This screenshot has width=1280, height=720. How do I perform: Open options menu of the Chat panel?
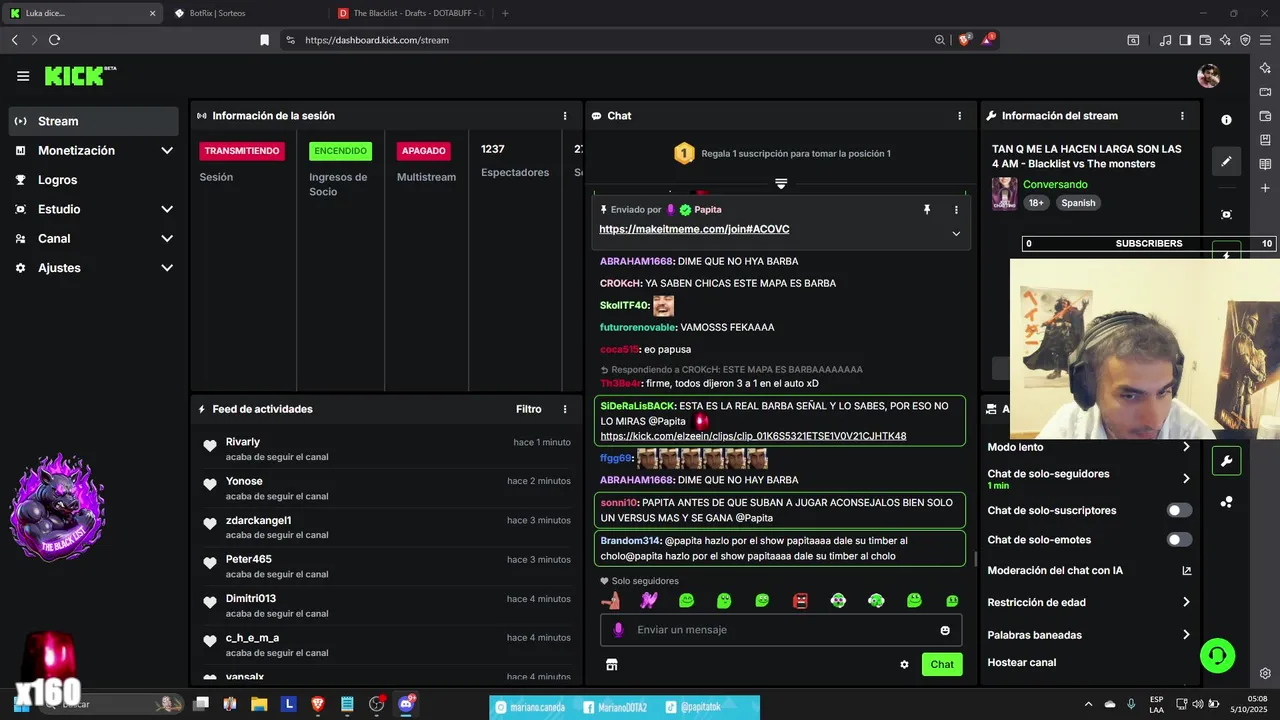tap(960, 116)
